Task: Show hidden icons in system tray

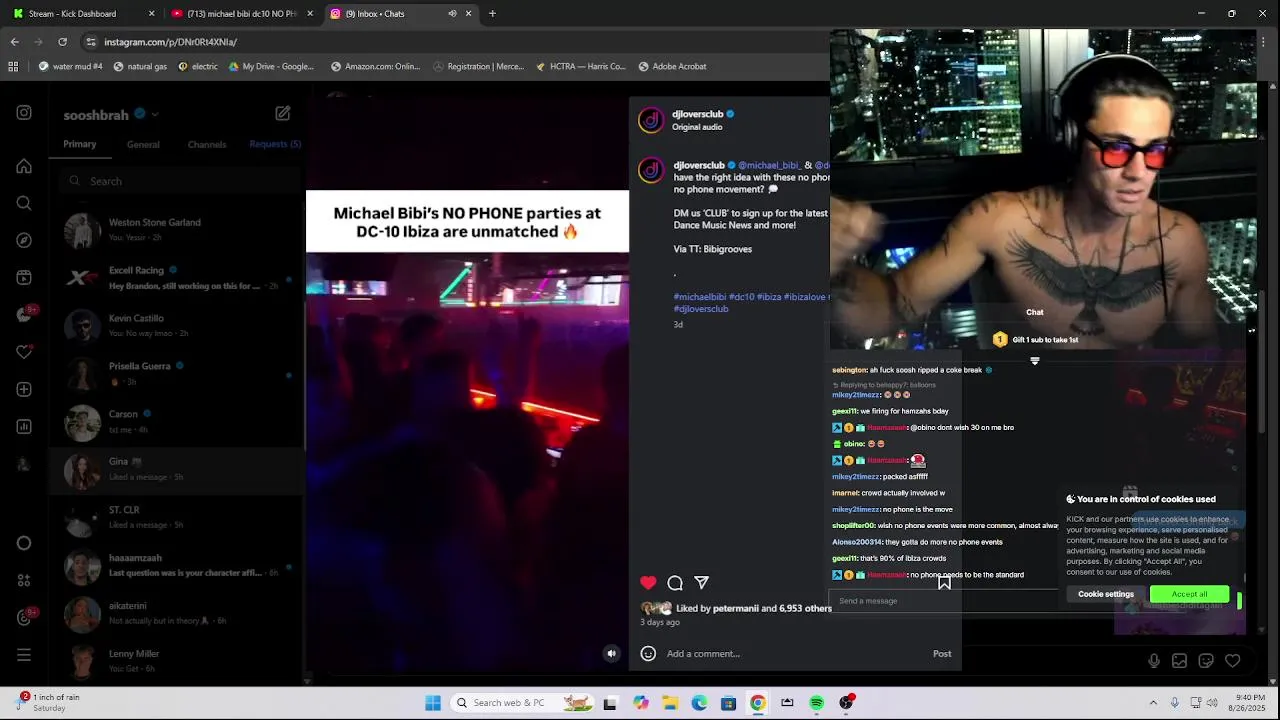Action: pyautogui.click(x=1153, y=703)
